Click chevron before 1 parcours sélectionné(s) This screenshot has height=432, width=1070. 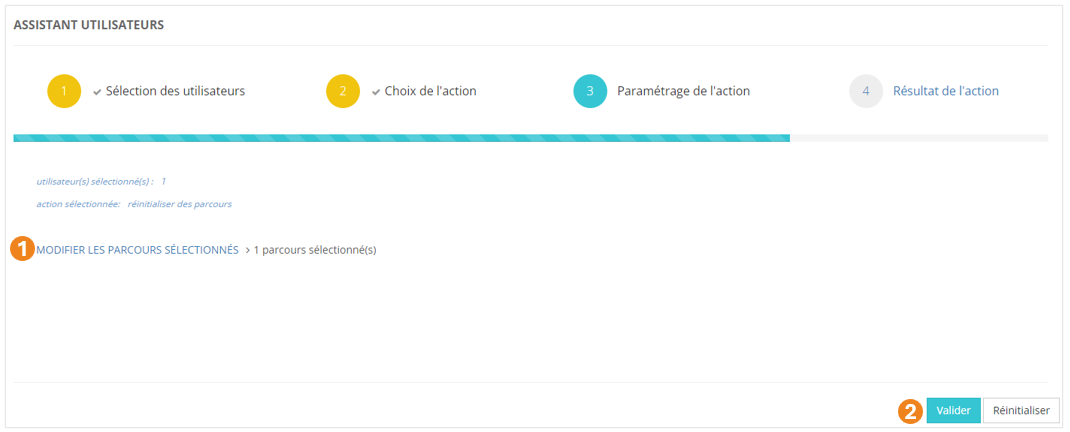[x=247, y=250]
